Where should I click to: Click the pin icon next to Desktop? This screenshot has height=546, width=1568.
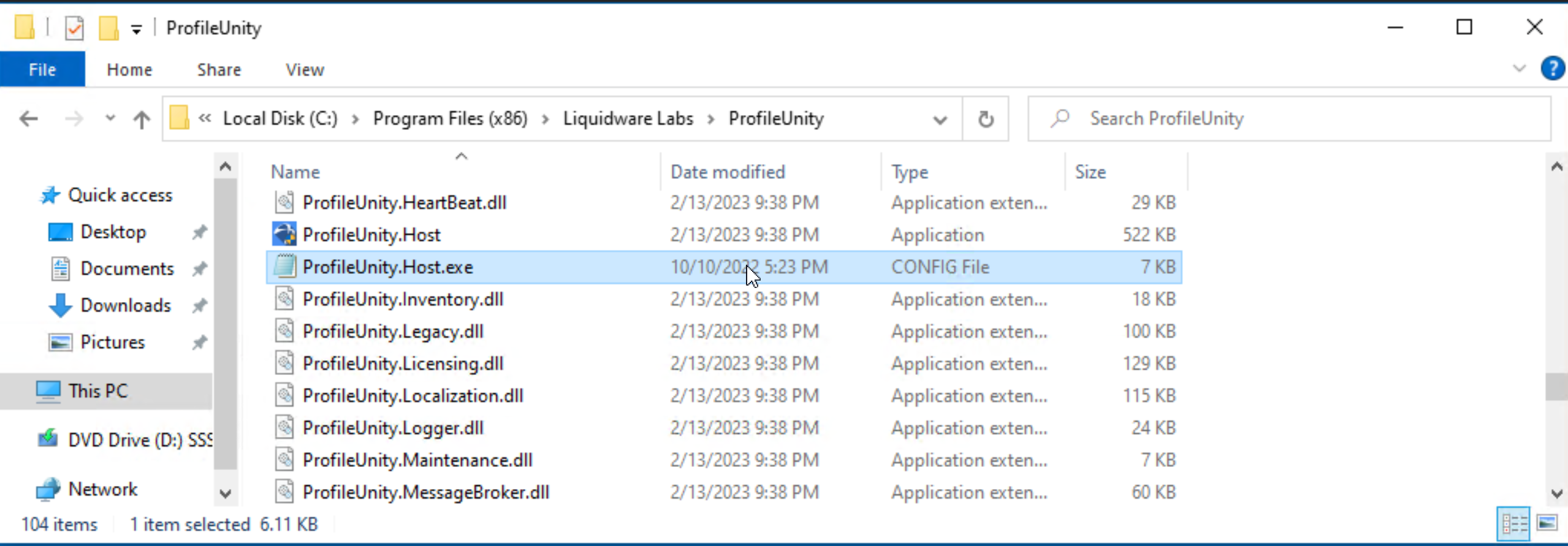[199, 232]
